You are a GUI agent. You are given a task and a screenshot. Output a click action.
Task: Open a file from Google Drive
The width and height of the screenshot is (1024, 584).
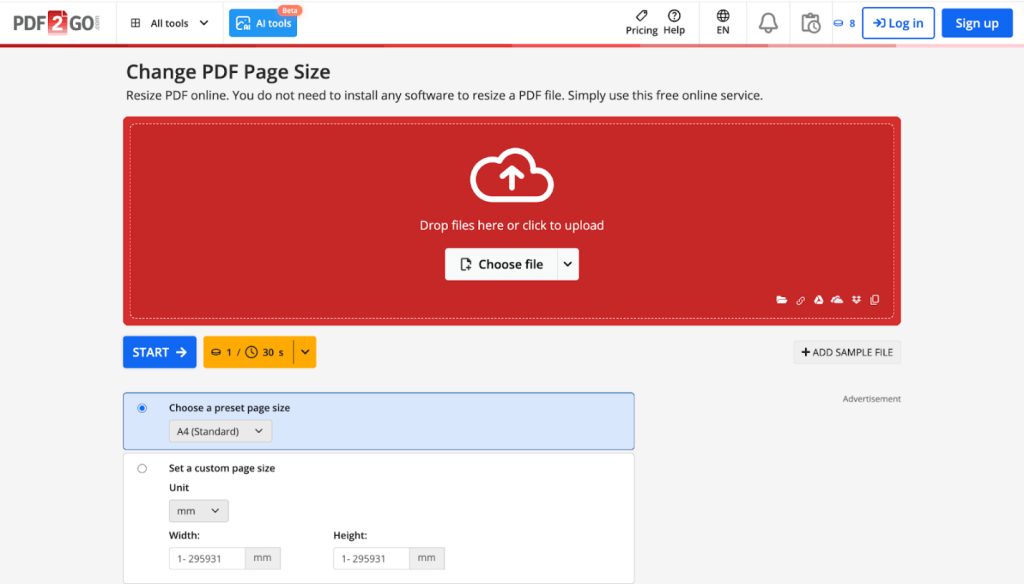coord(818,299)
